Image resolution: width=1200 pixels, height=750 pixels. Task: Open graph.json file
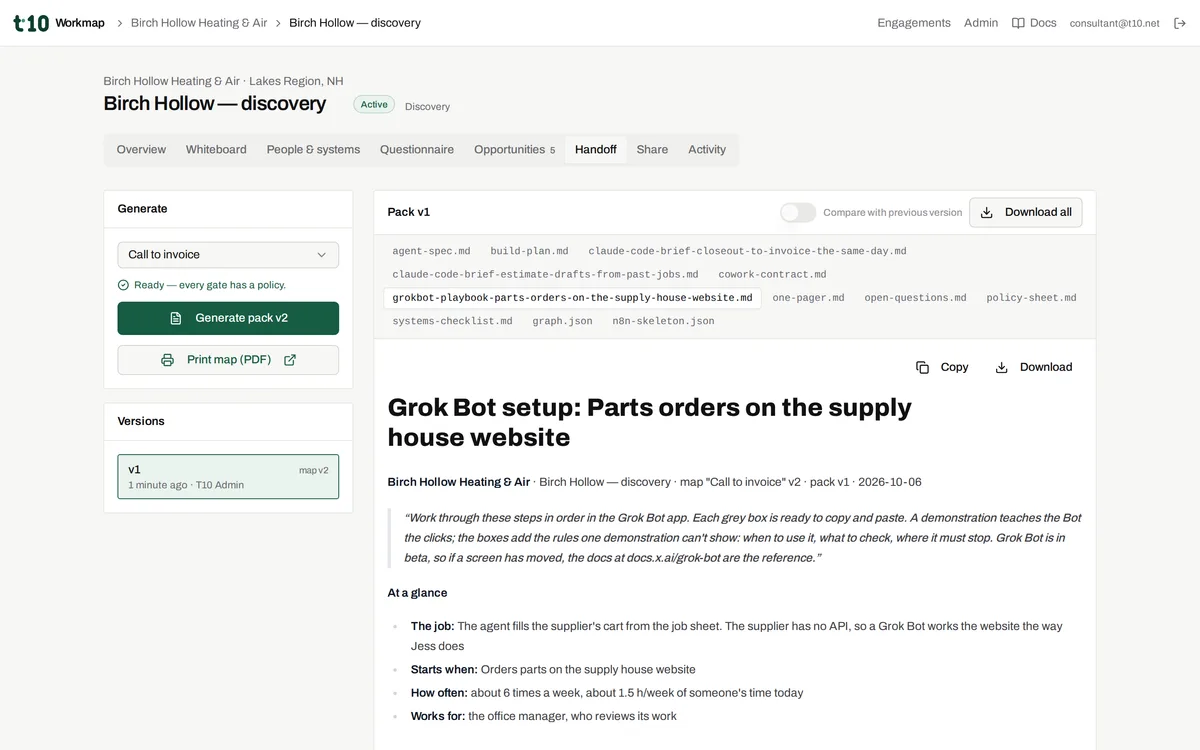(562, 321)
